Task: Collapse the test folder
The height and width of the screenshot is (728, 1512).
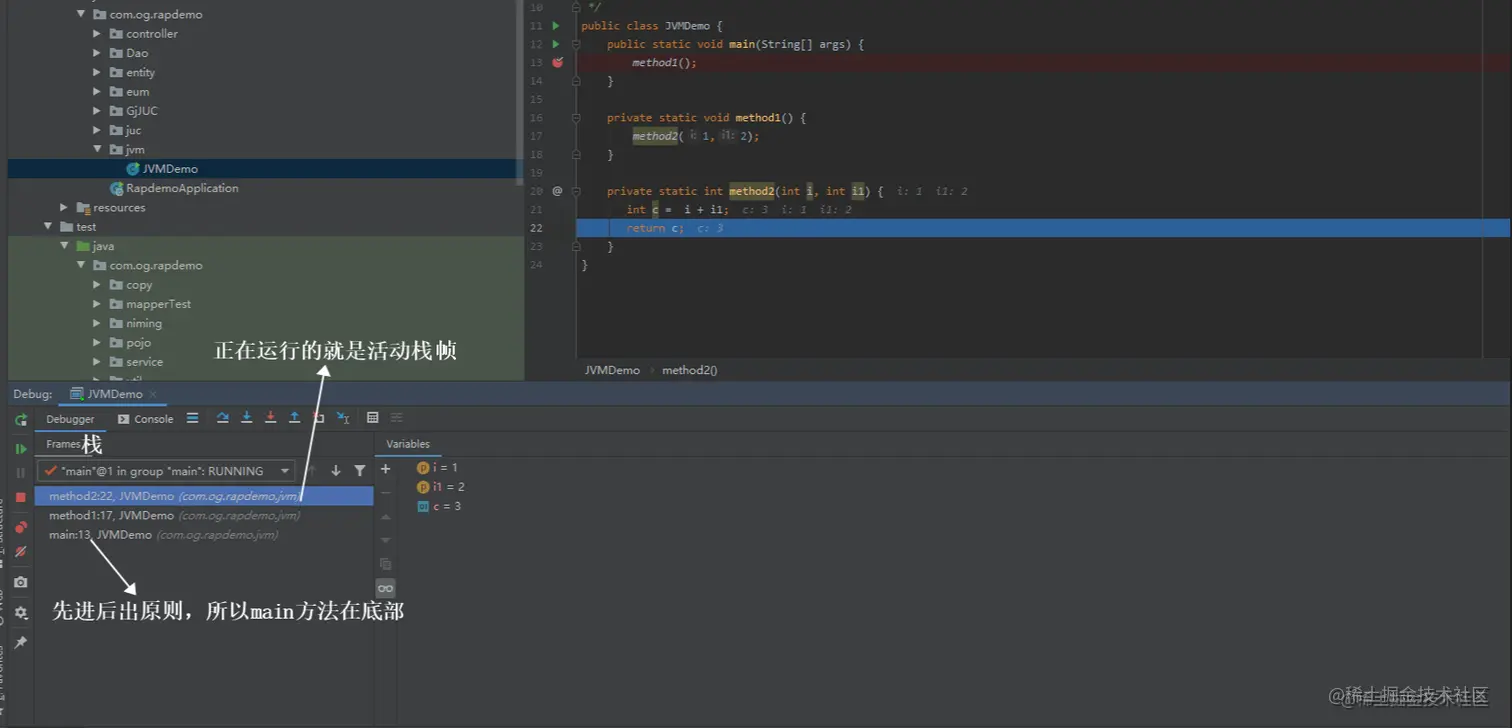Action: pos(48,227)
